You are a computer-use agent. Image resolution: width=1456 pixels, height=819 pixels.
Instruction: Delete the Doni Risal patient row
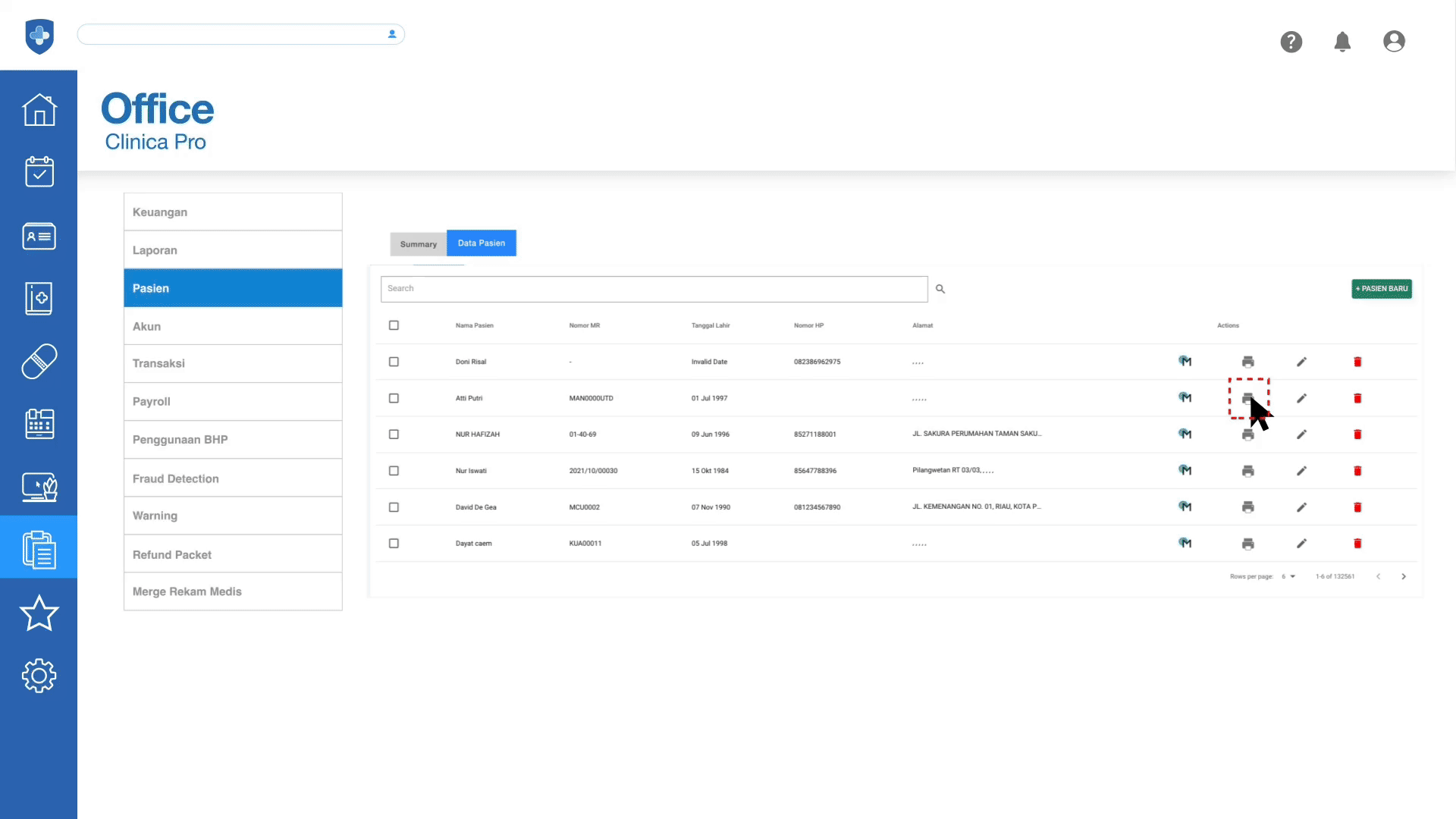pyautogui.click(x=1357, y=362)
